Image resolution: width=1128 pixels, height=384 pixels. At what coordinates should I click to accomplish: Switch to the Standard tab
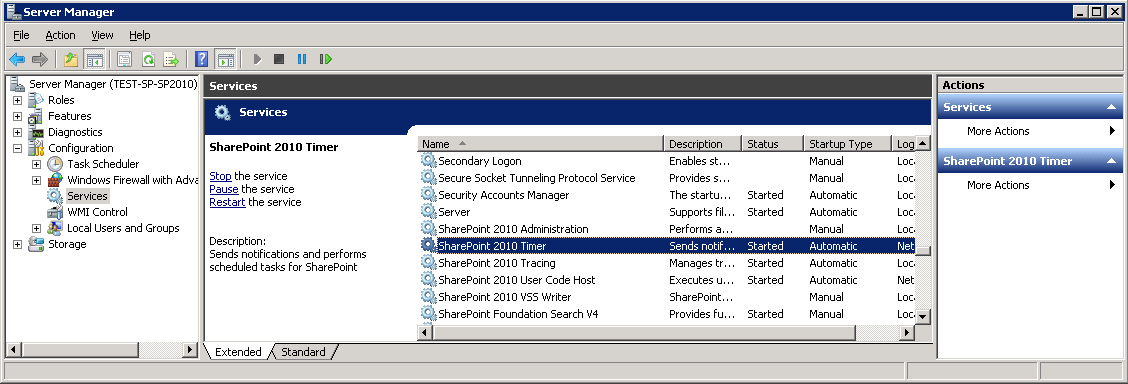point(303,352)
